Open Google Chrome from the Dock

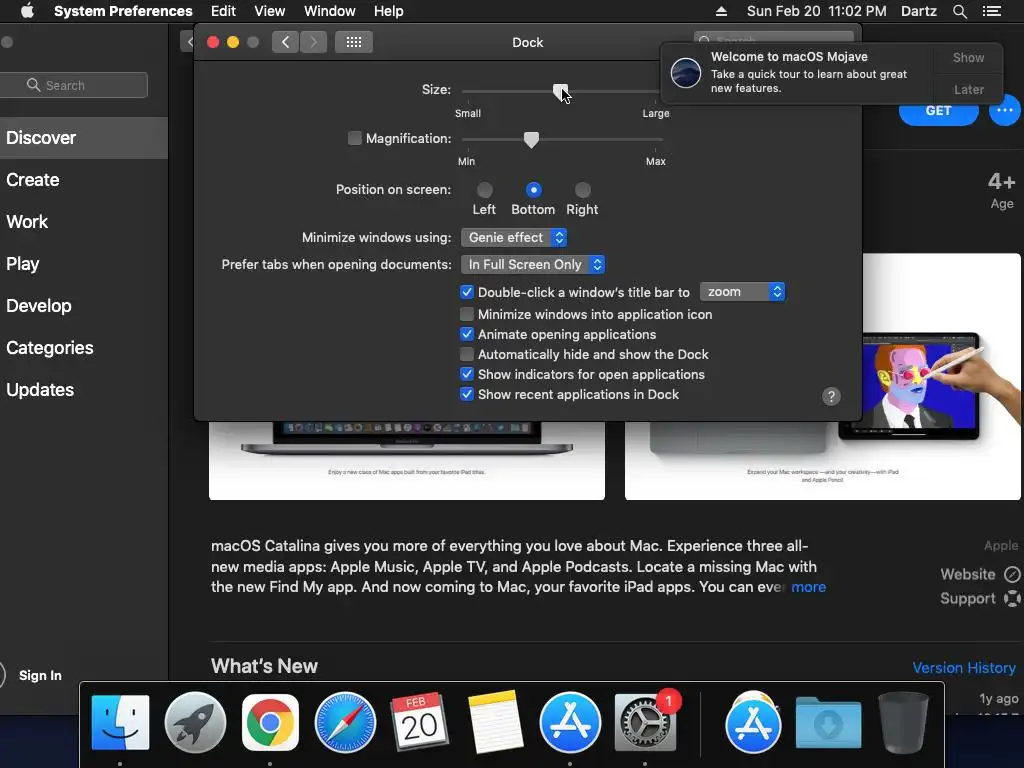tap(270, 722)
